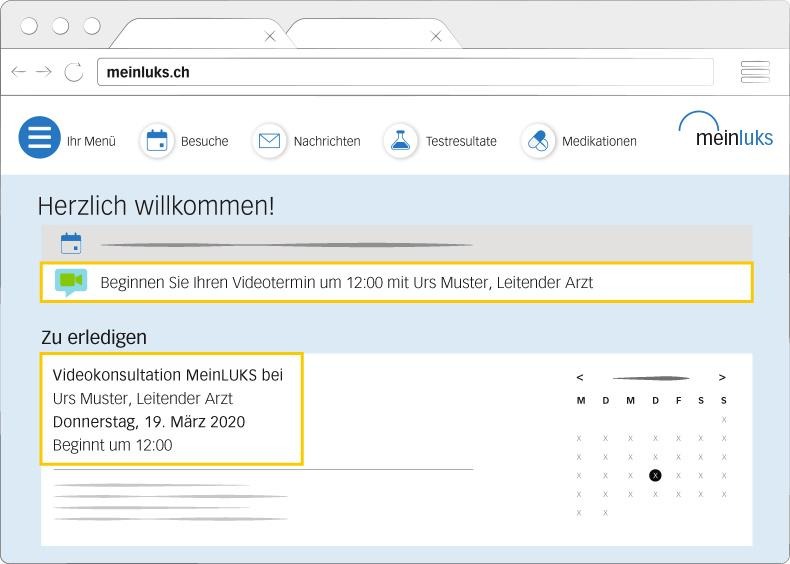The width and height of the screenshot is (790, 564).
Task: Open the browser hamburger menu
Action: (755, 72)
